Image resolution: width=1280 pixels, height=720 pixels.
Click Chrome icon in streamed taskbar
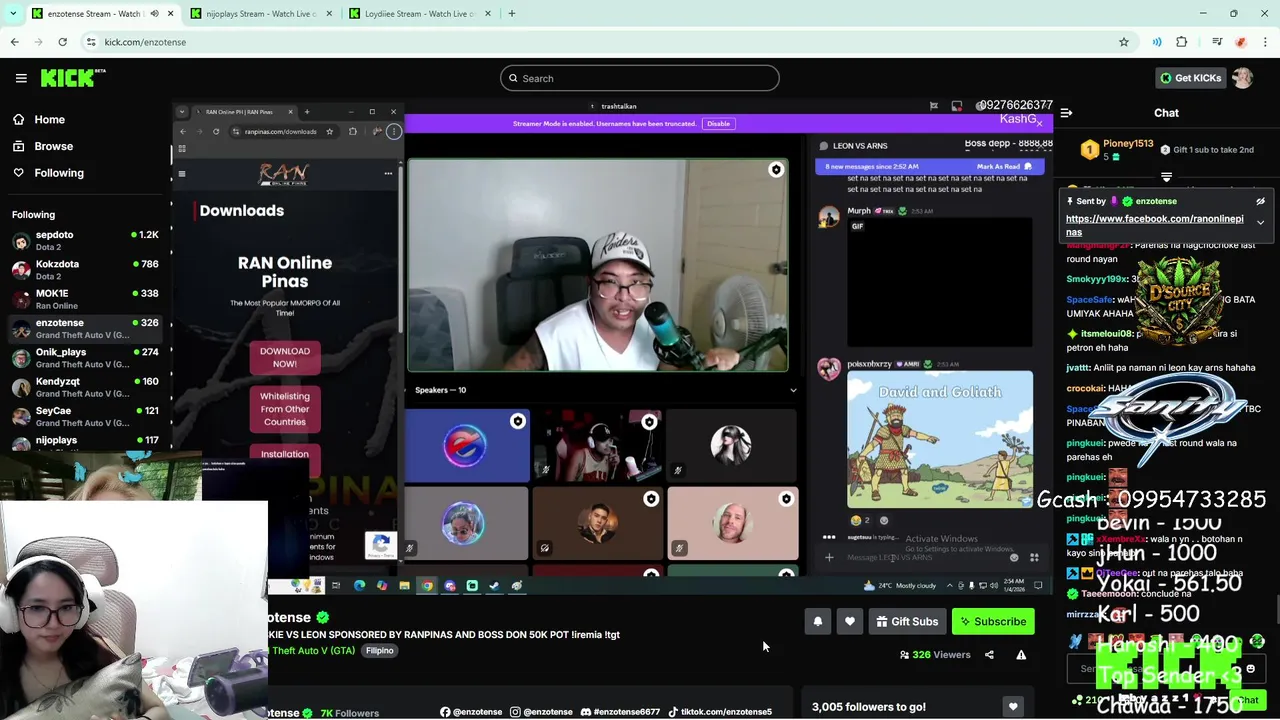click(x=427, y=586)
